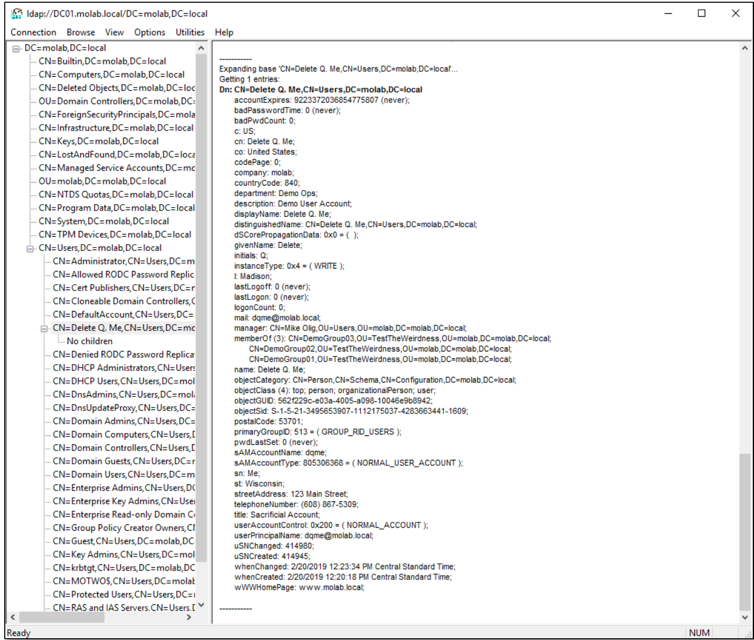754x640 pixels.
Task: Click the LDP application icon in title bar
Action: (x=17, y=13)
